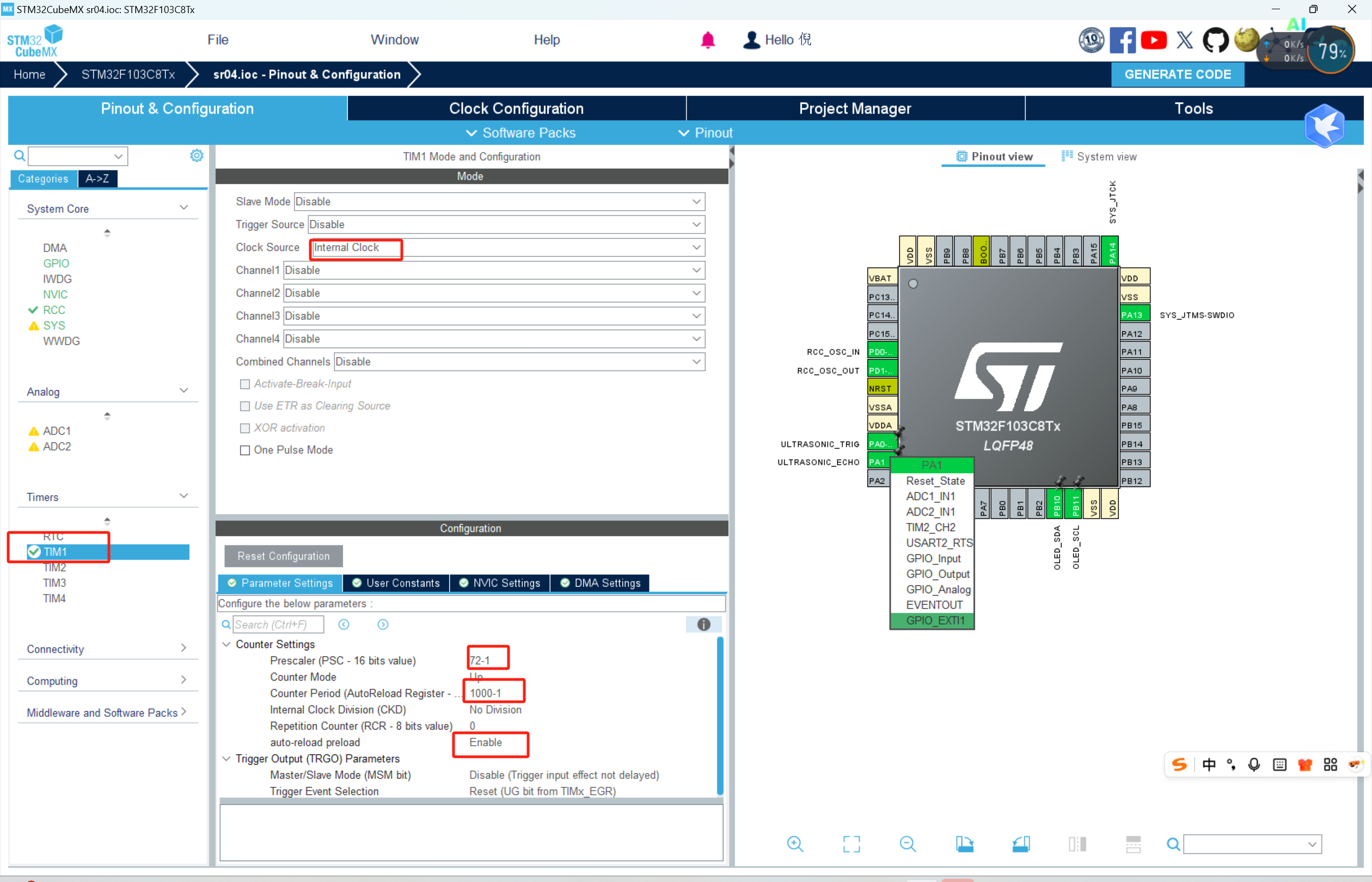Show parameter info icon

(x=704, y=624)
